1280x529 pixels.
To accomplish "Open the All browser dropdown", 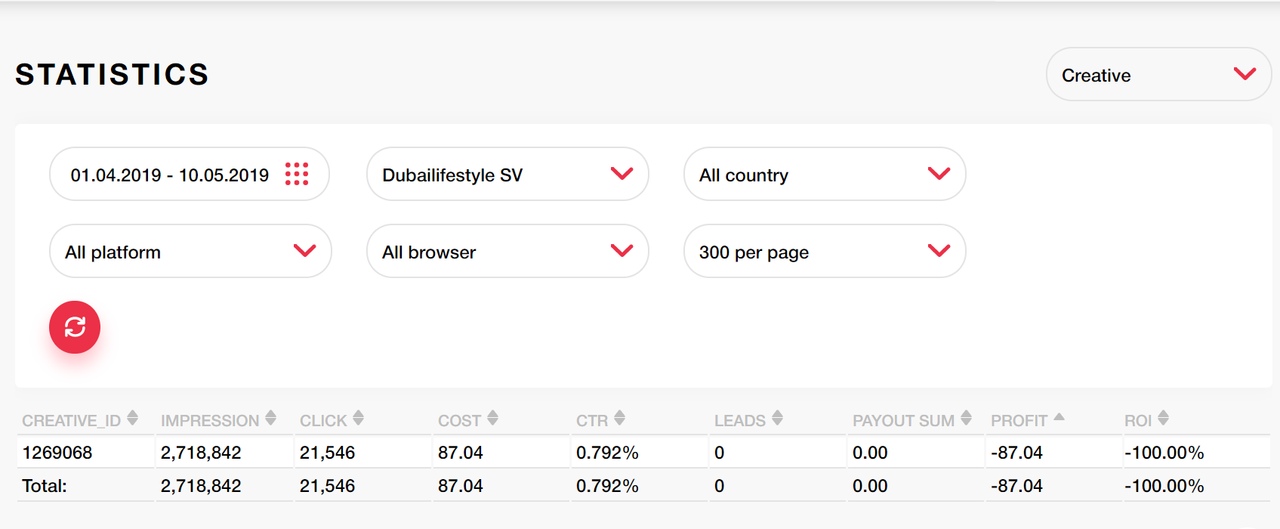I will 508,251.
